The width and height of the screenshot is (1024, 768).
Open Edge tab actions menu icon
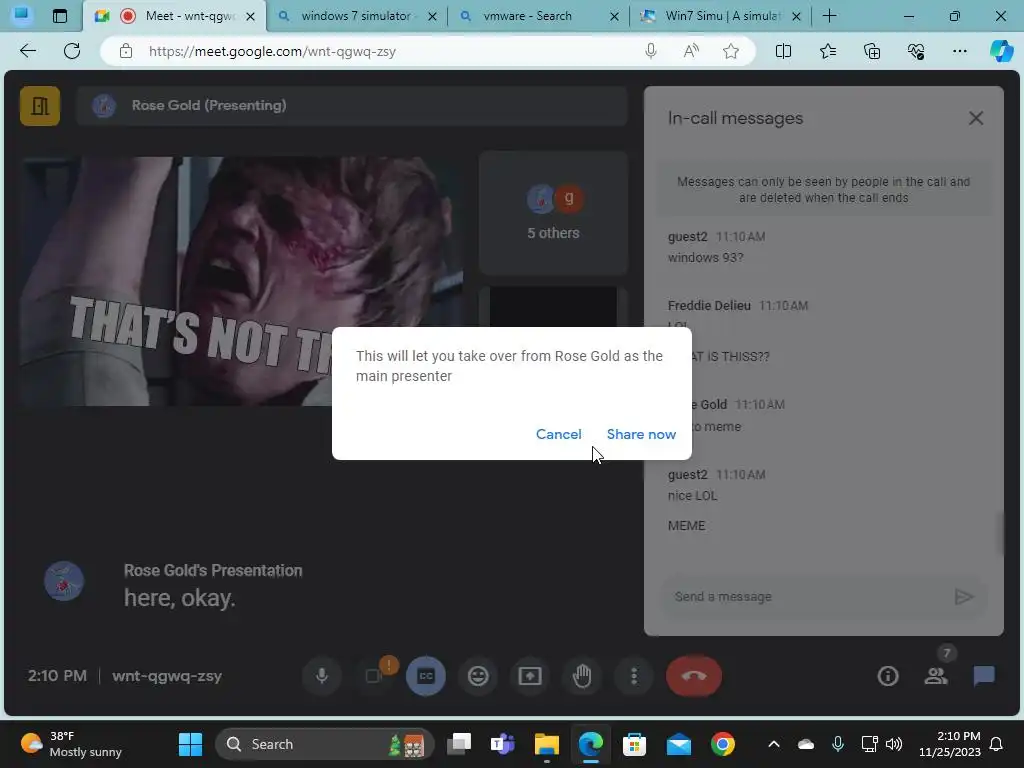pyautogui.click(x=59, y=16)
